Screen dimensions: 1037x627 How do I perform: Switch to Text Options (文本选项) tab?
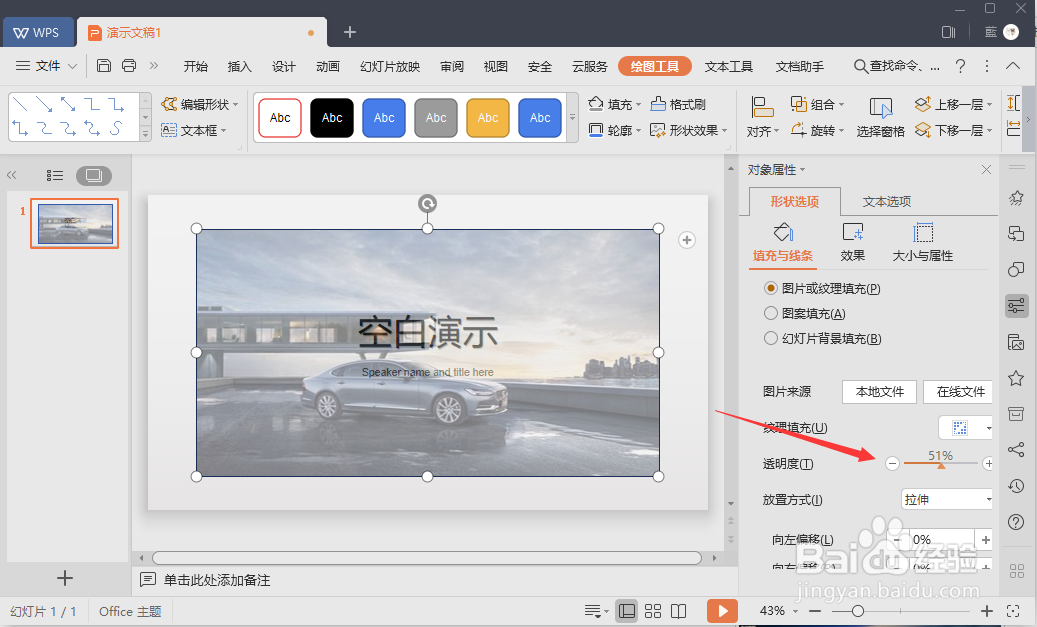[887, 202]
